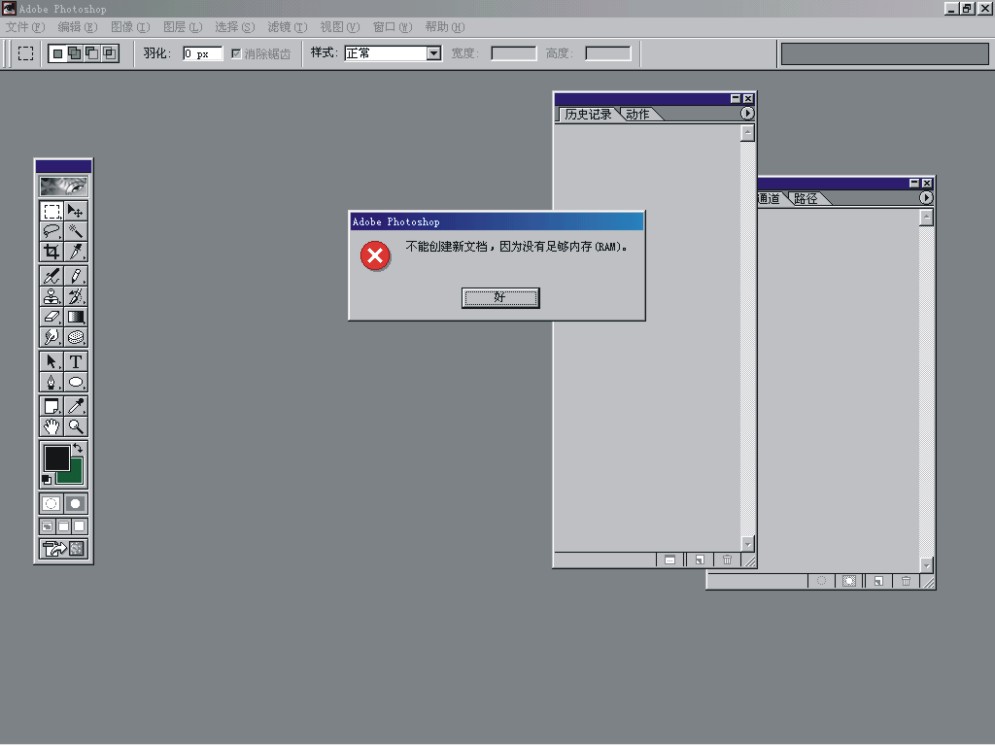Open the Paths palette flyout menu
This screenshot has width=995, height=746.
(x=926, y=198)
